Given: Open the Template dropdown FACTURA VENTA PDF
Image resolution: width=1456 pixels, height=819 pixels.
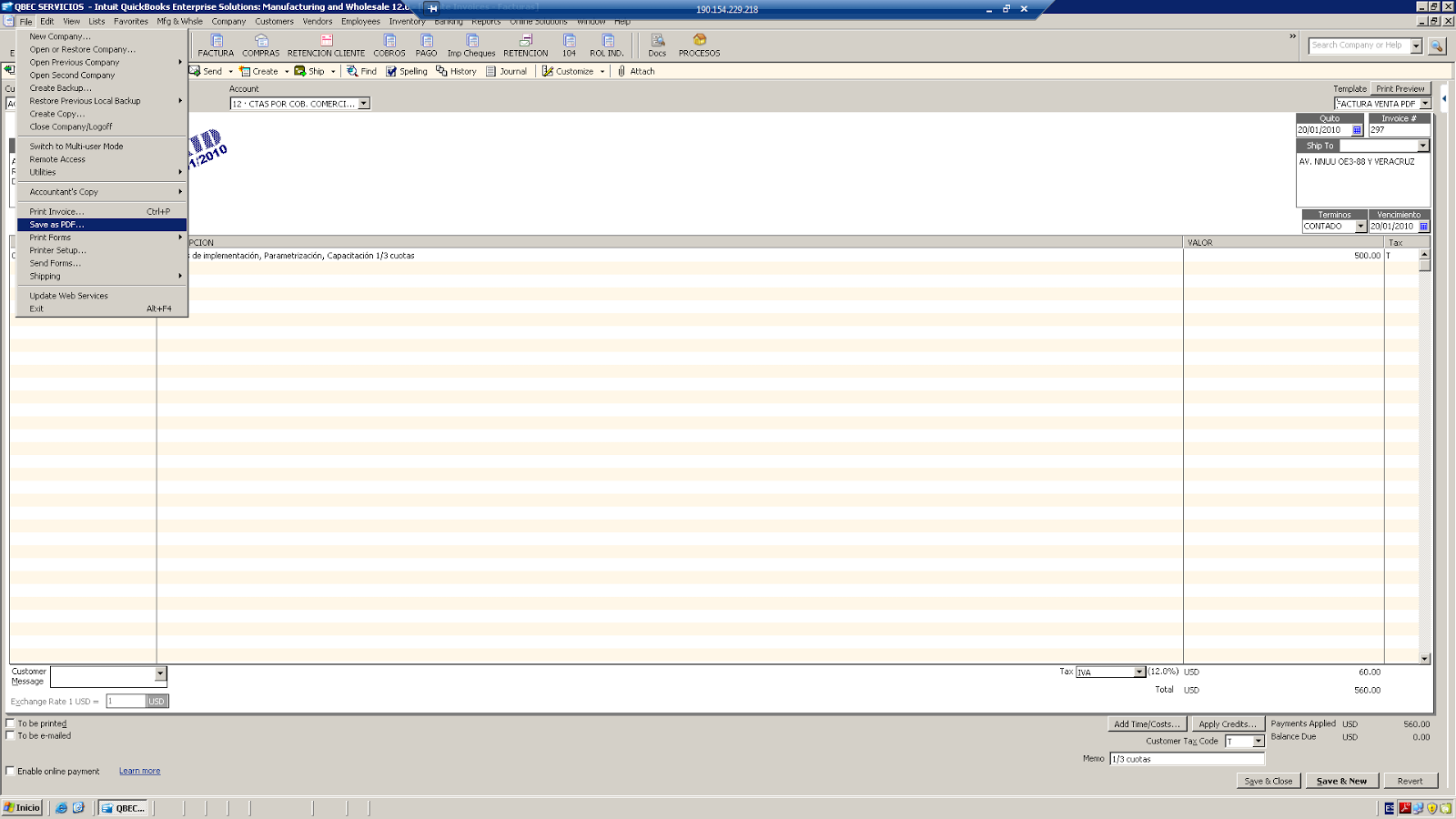Looking at the screenshot, I should point(1425,104).
